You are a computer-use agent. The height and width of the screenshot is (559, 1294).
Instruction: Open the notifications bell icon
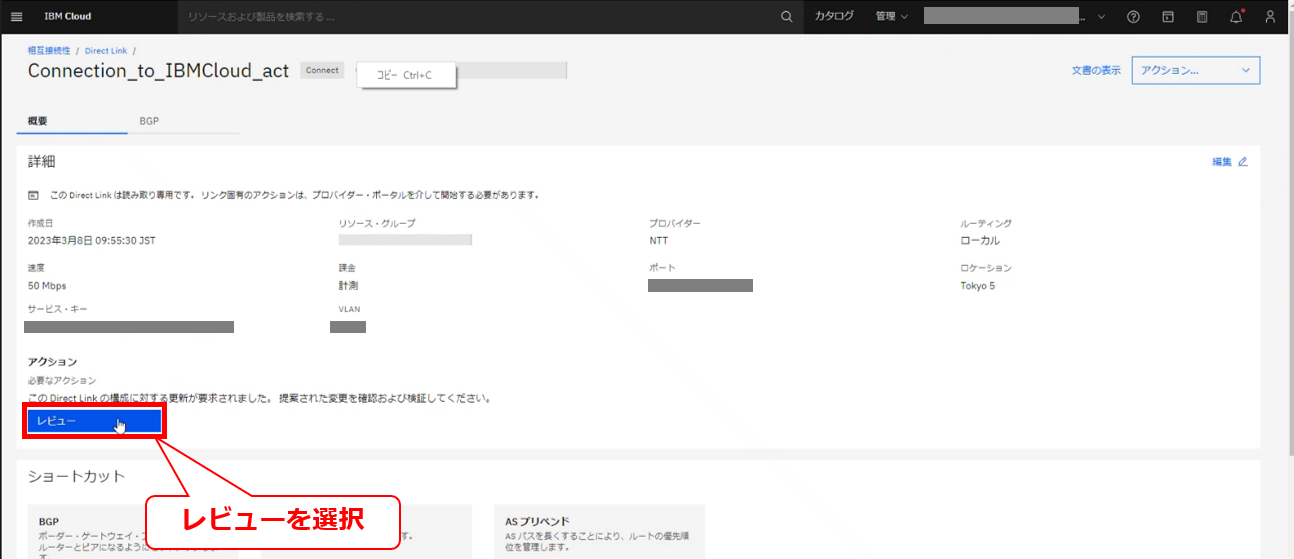click(1236, 16)
